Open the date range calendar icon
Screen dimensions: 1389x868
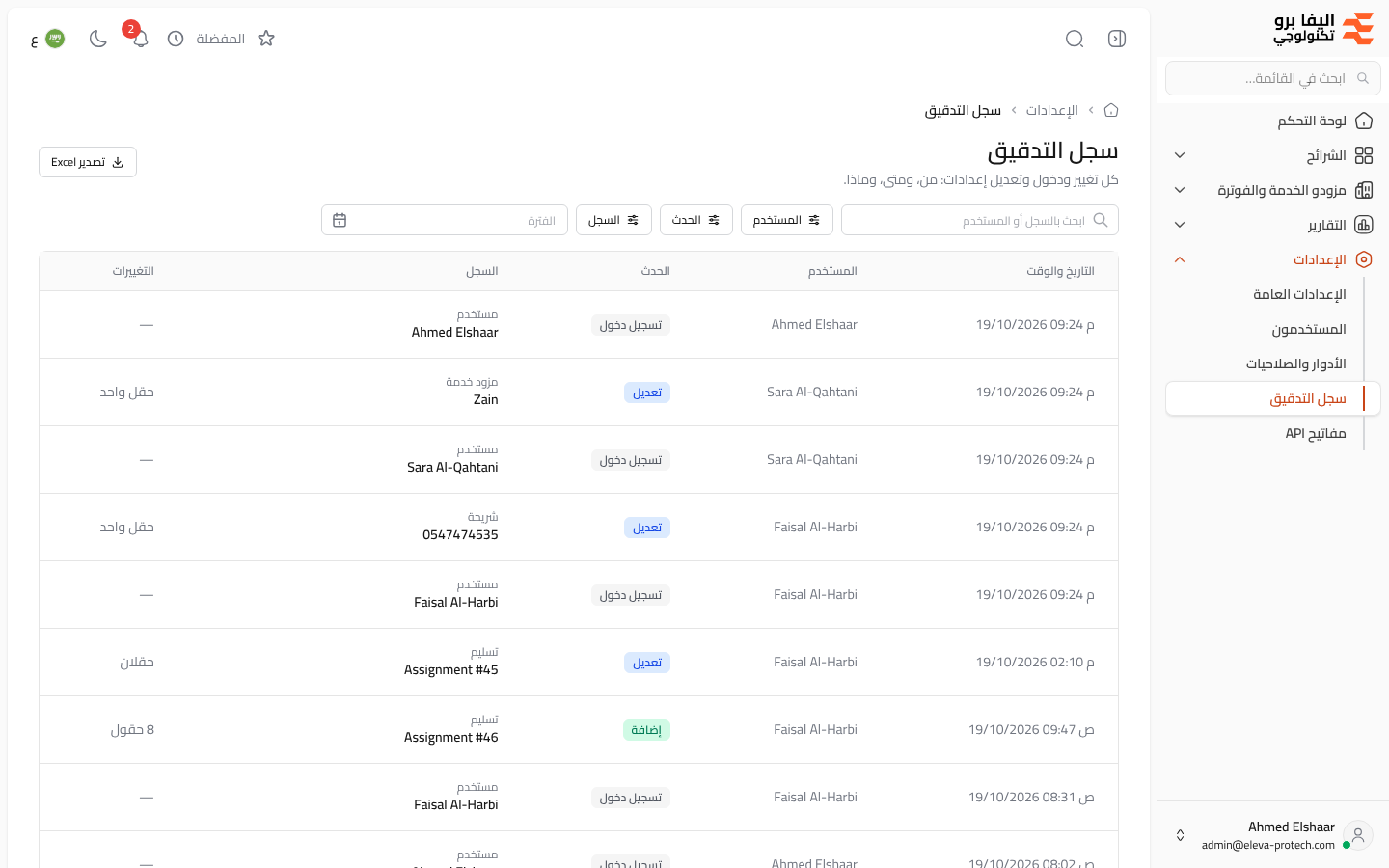click(x=340, y=220)
